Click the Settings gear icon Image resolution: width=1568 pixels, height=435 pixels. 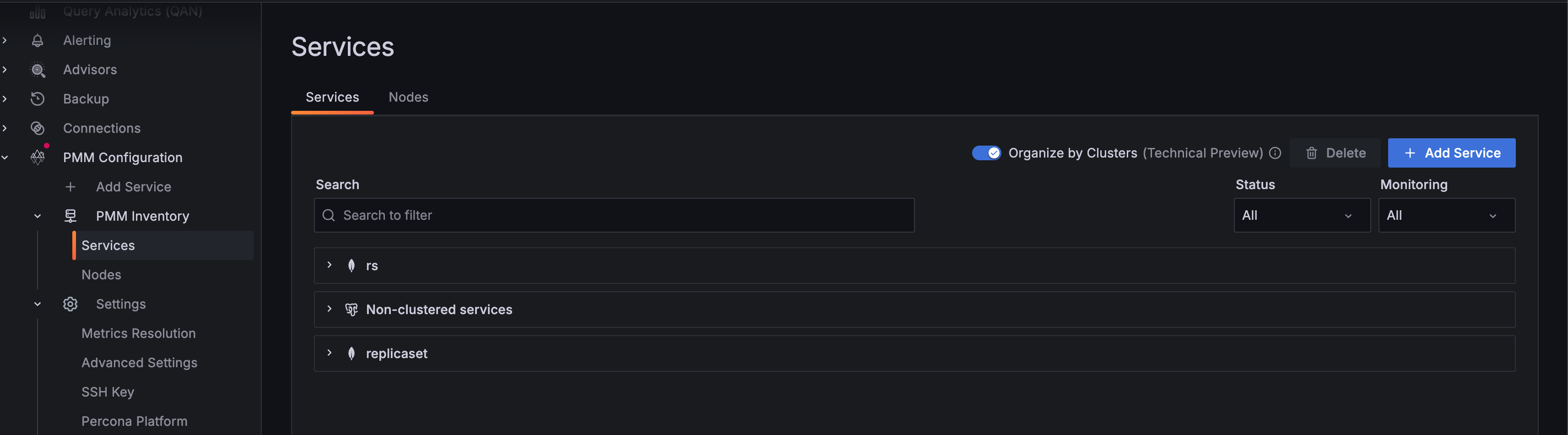(70, 304)
